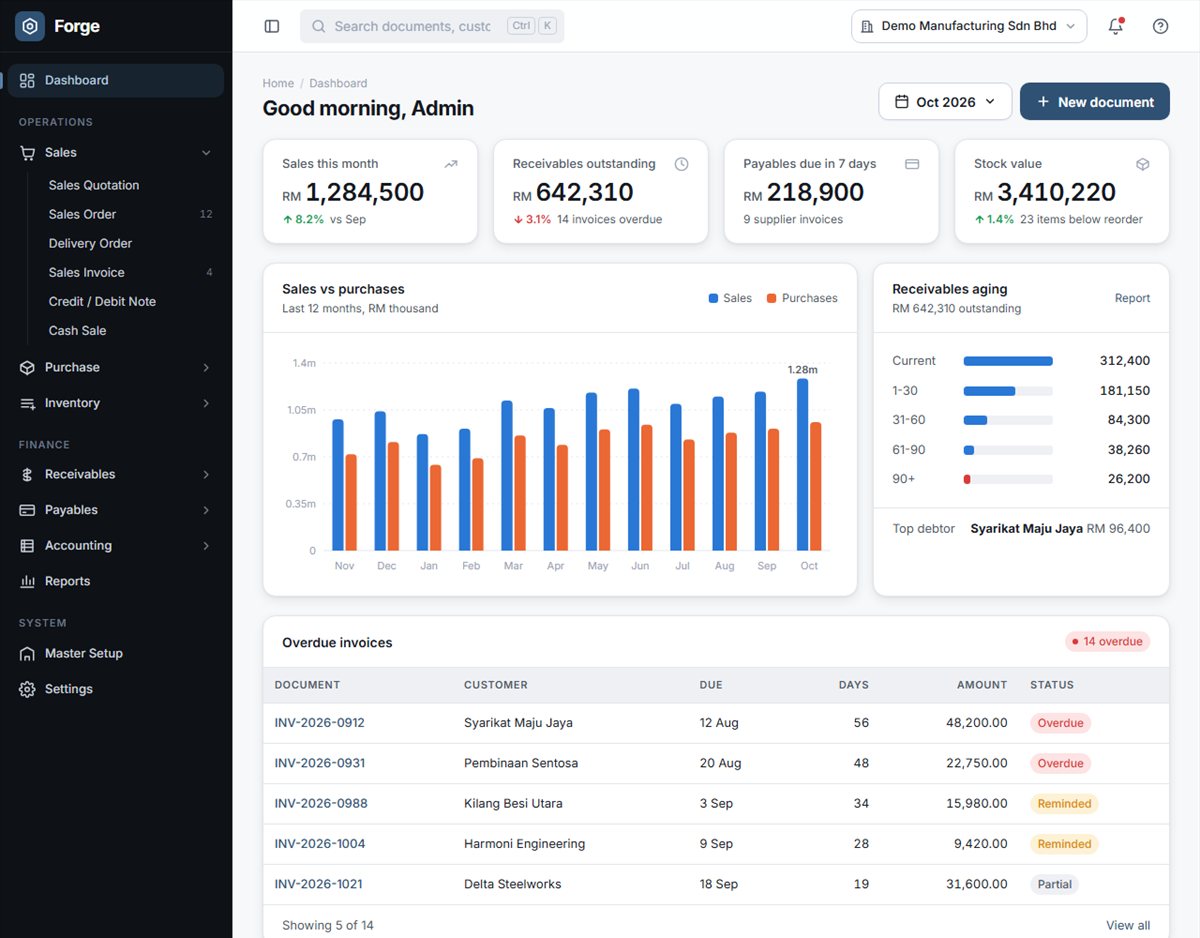Click the card icon on Payables due
Viewport: 1200px width, 938px height.
912,164
